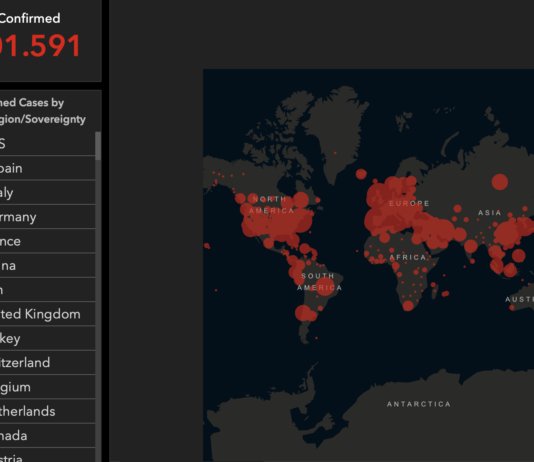Select the United Kingdom country row
The height and width of the screenshot is (462, 534).
[47, 314]
